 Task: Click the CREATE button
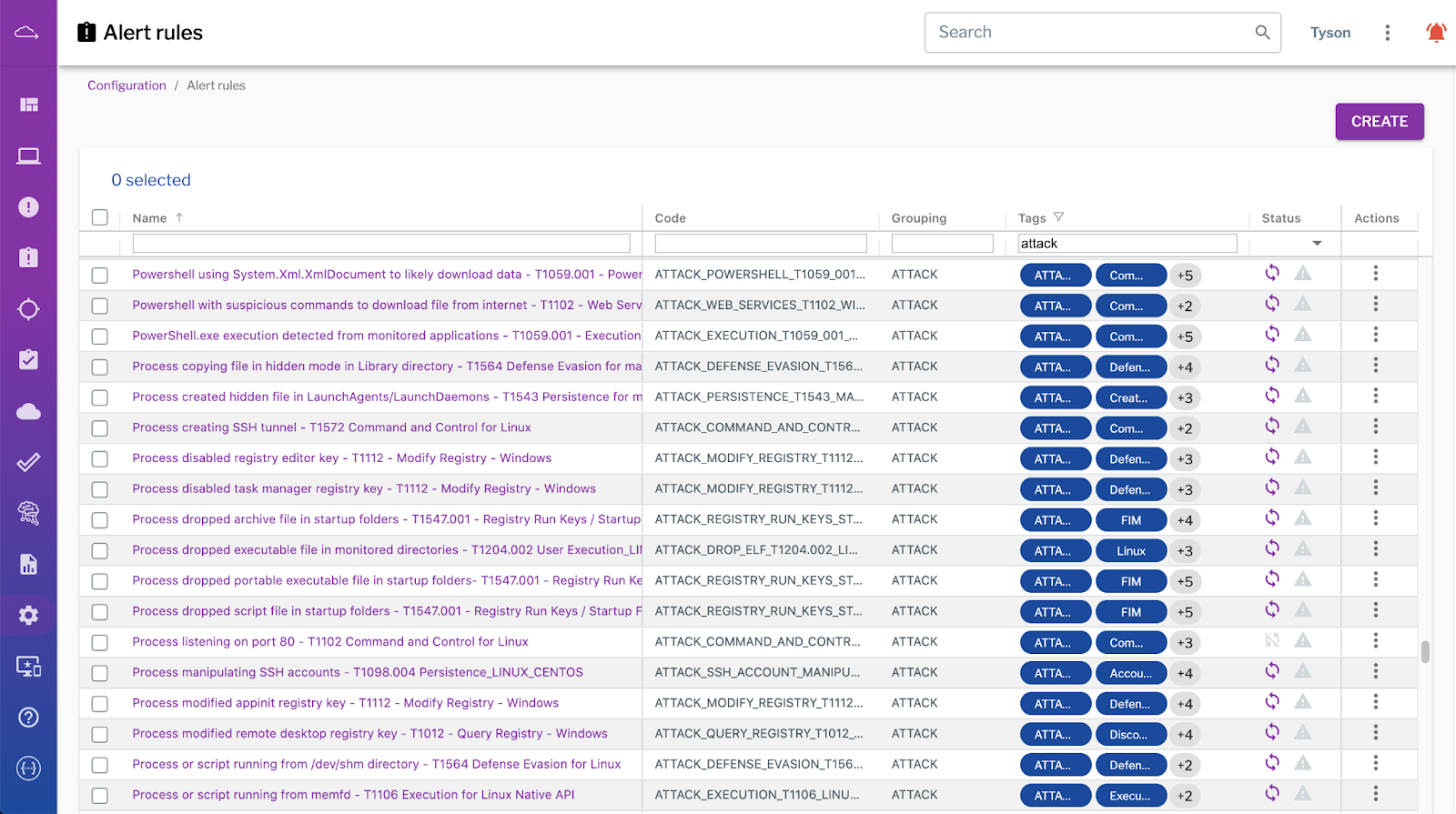pos(1380,122)
